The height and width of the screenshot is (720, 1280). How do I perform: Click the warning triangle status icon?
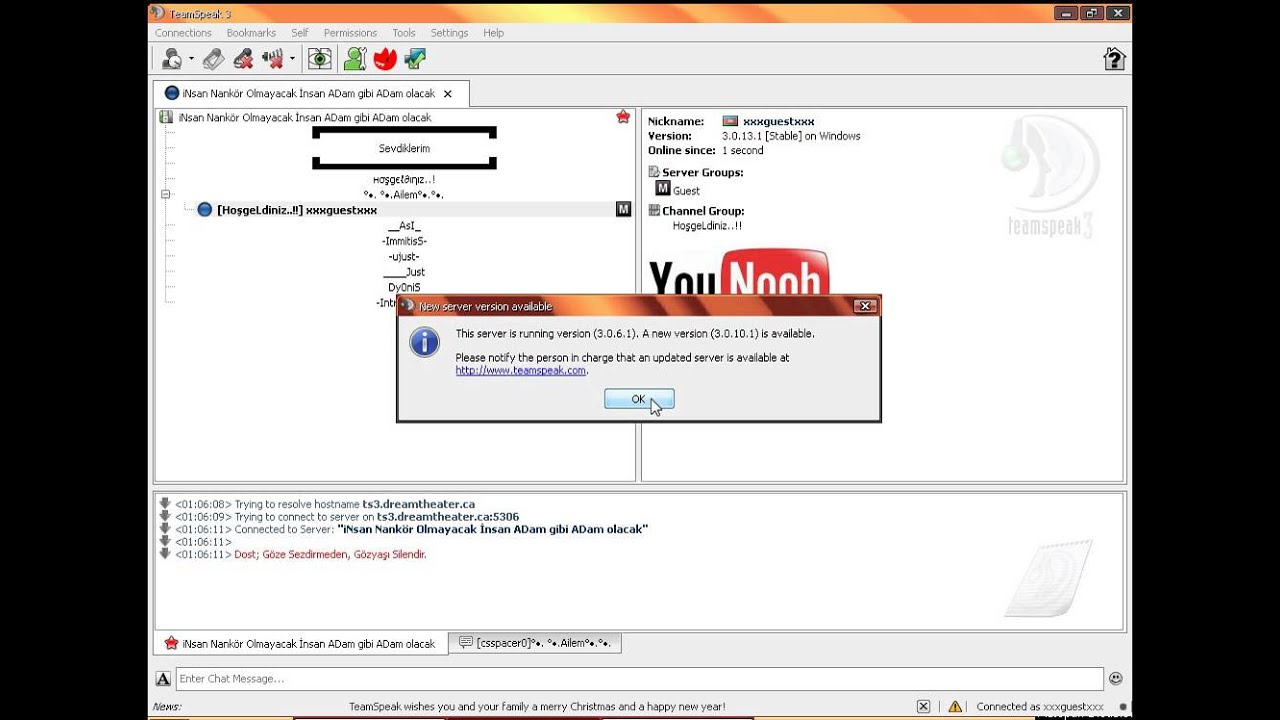[955, 706]
